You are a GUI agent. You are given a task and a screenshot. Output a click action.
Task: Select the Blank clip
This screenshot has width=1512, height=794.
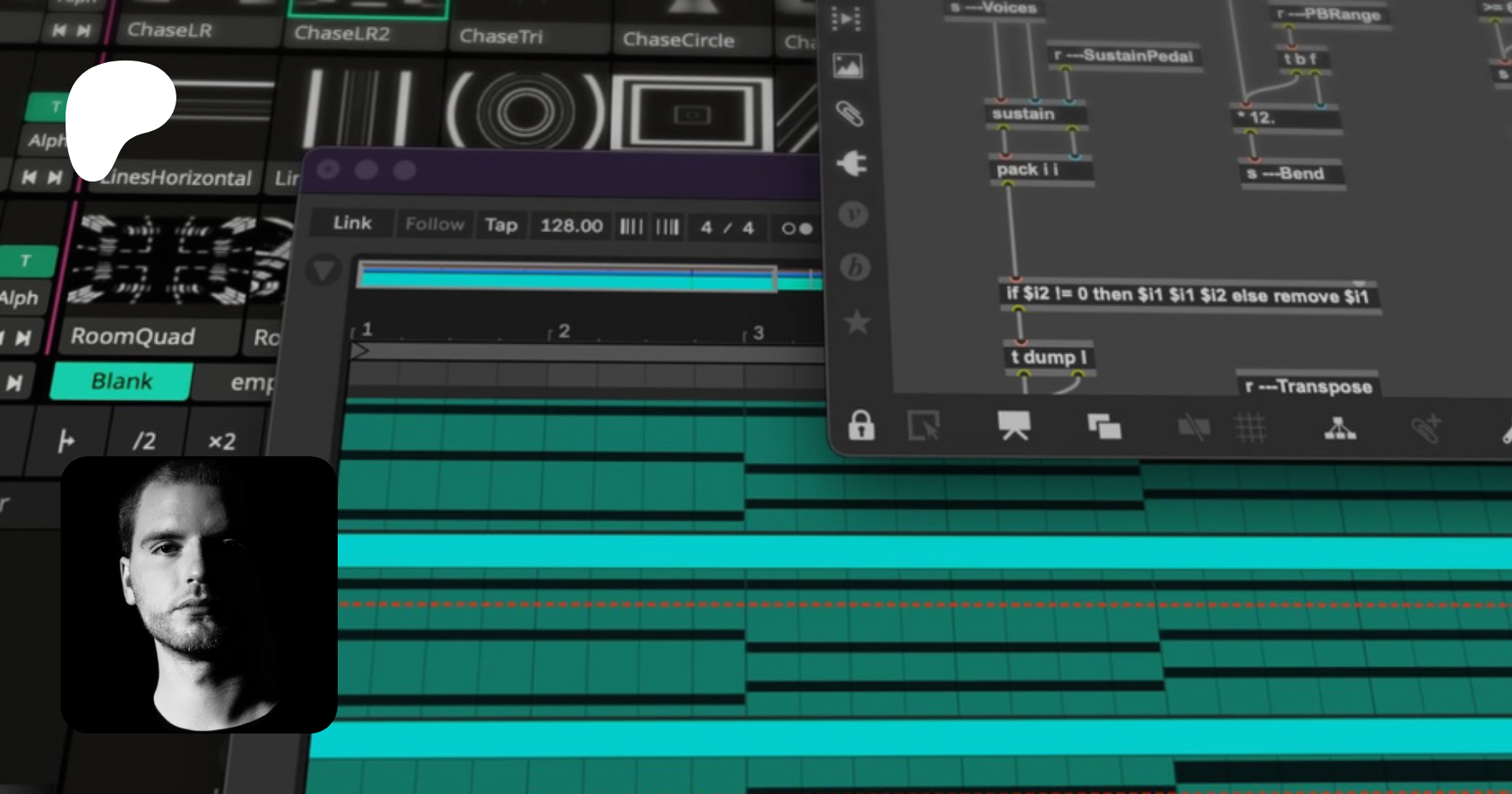click(122, 381)
